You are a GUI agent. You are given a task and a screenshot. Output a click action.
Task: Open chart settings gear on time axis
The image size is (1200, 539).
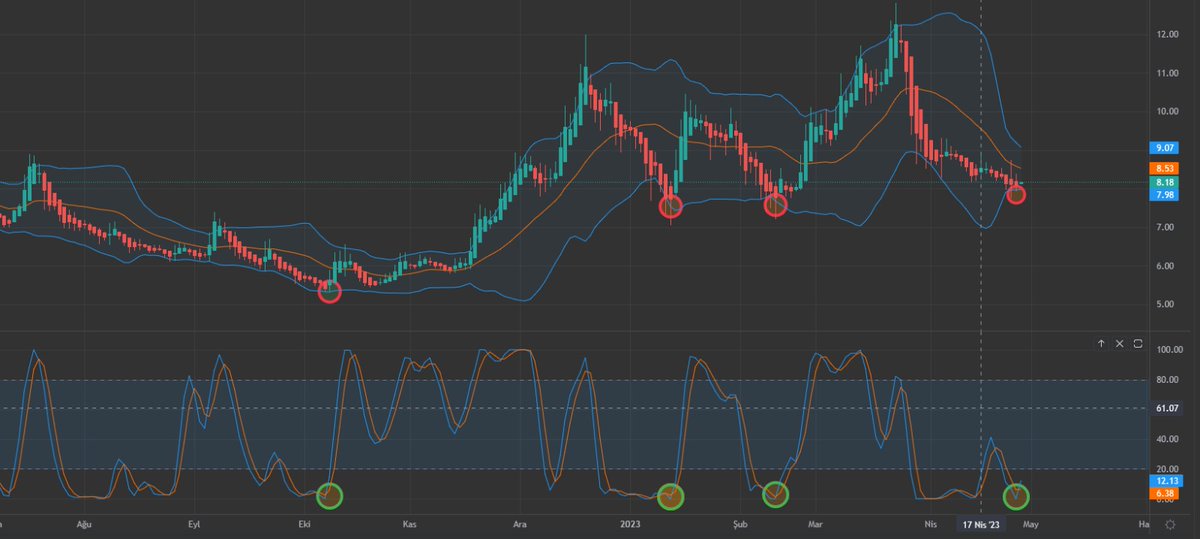pos(1170,524)
